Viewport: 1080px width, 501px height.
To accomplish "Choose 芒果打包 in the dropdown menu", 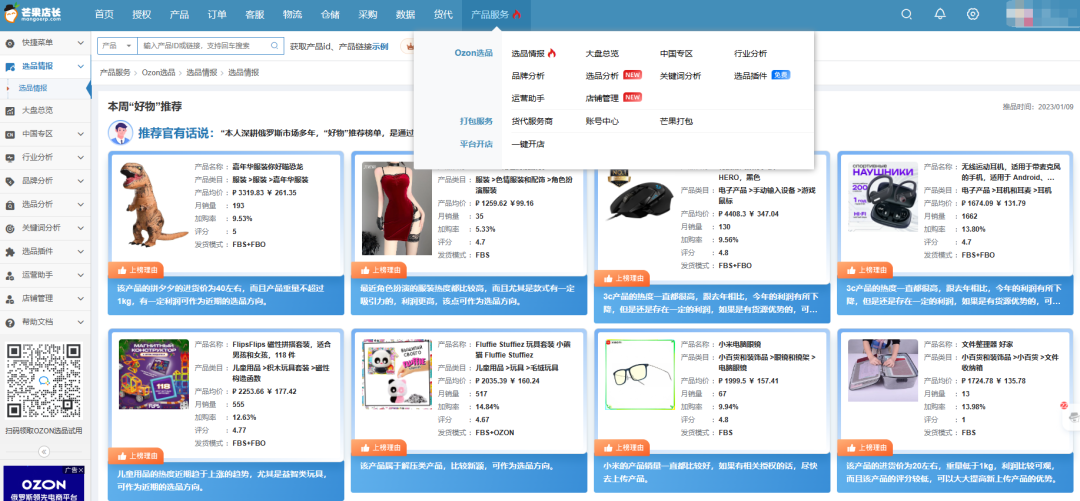I will click(x=676, y=121).
